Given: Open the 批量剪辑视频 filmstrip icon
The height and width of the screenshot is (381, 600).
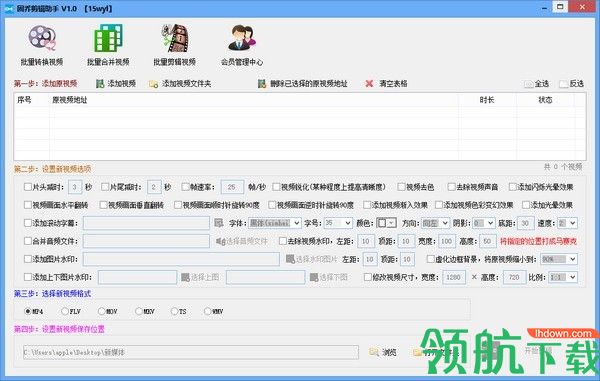Looking at the screenshot, I should coord(175,38).
